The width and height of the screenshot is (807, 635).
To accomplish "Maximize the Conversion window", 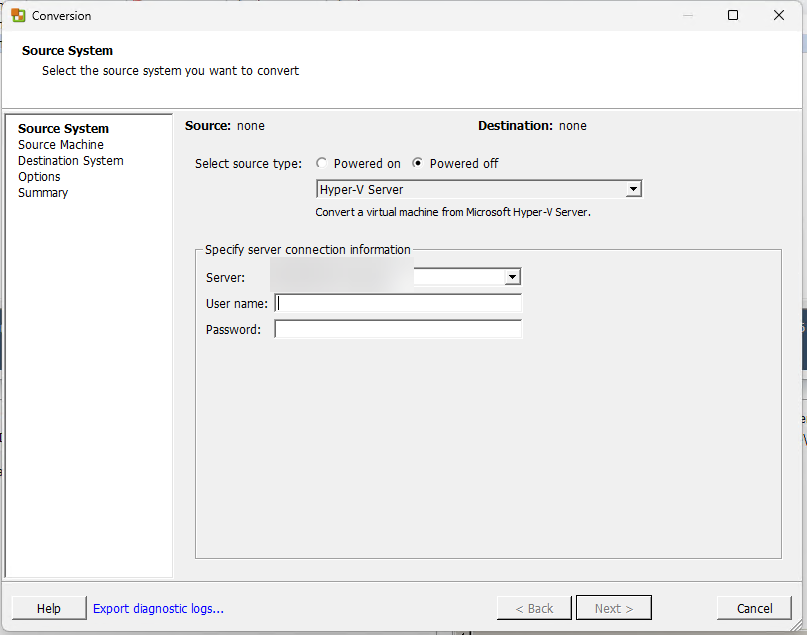I will pyautogui.click(x=733, y=16).
